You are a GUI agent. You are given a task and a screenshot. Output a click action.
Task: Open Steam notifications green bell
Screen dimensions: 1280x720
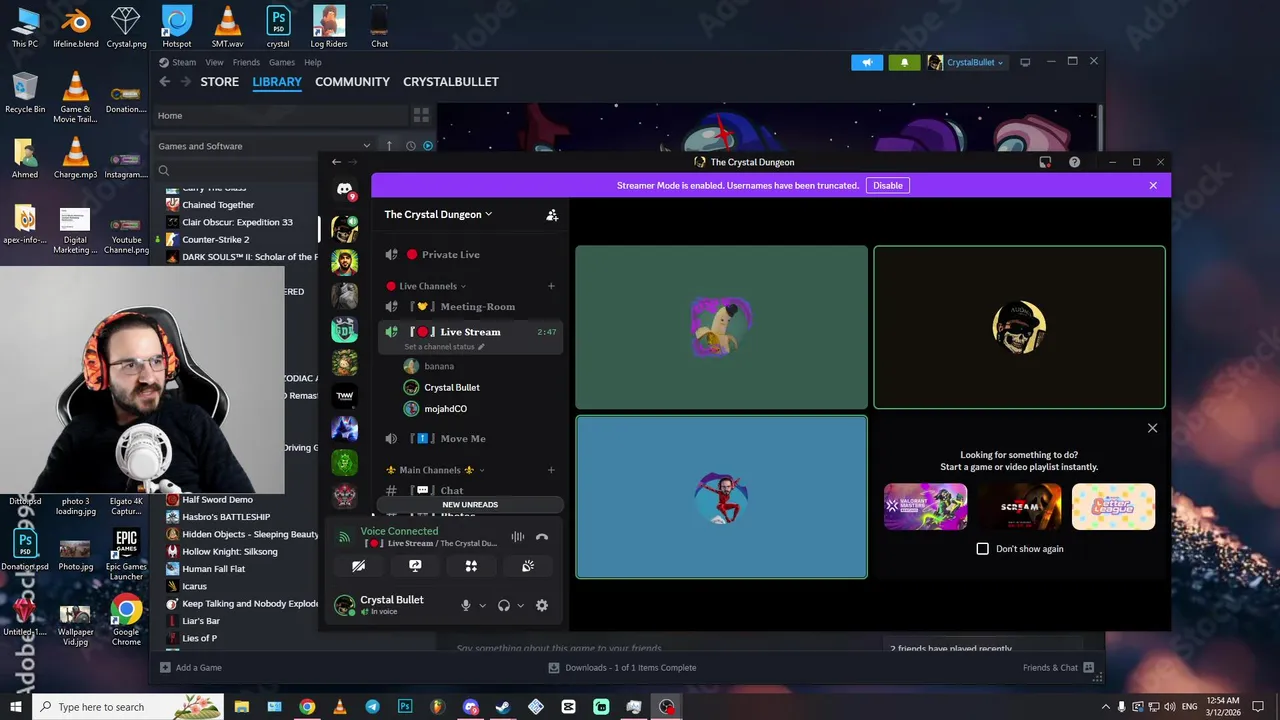click(905, 62)
